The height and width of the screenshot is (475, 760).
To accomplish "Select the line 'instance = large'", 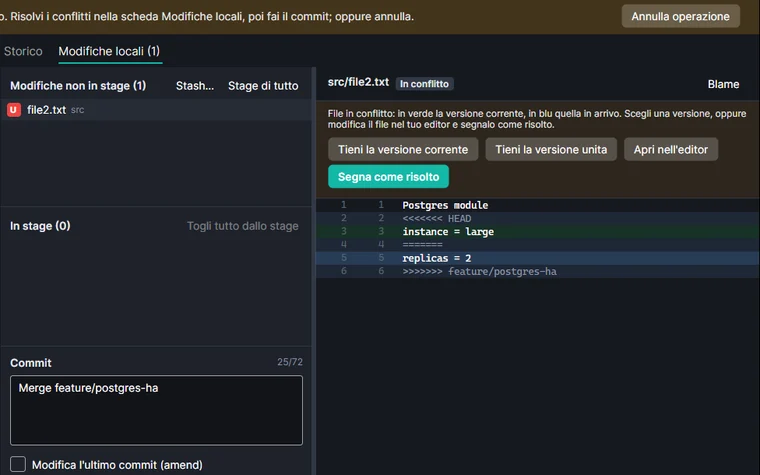I will pos(538,232).
